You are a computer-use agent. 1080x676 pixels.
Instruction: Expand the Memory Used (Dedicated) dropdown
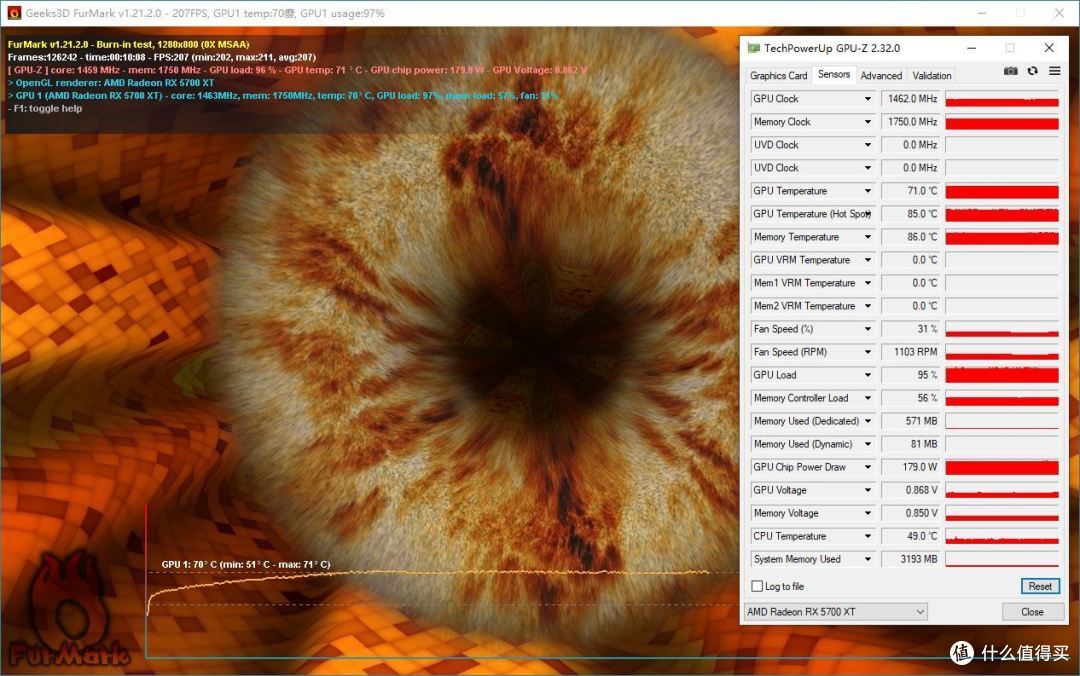click(x=868, y=421)
